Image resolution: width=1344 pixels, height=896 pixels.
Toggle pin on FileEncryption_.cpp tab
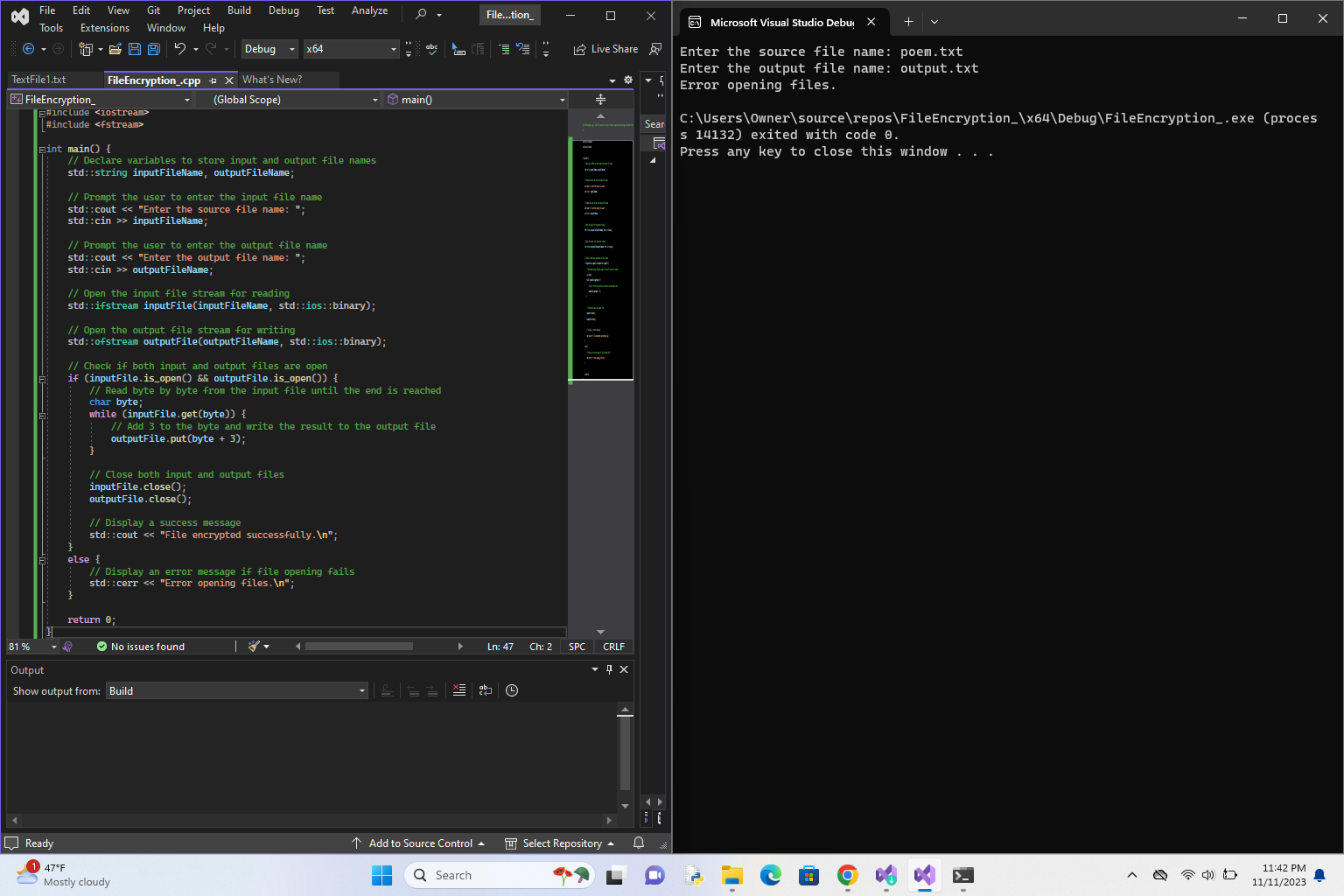213,80
